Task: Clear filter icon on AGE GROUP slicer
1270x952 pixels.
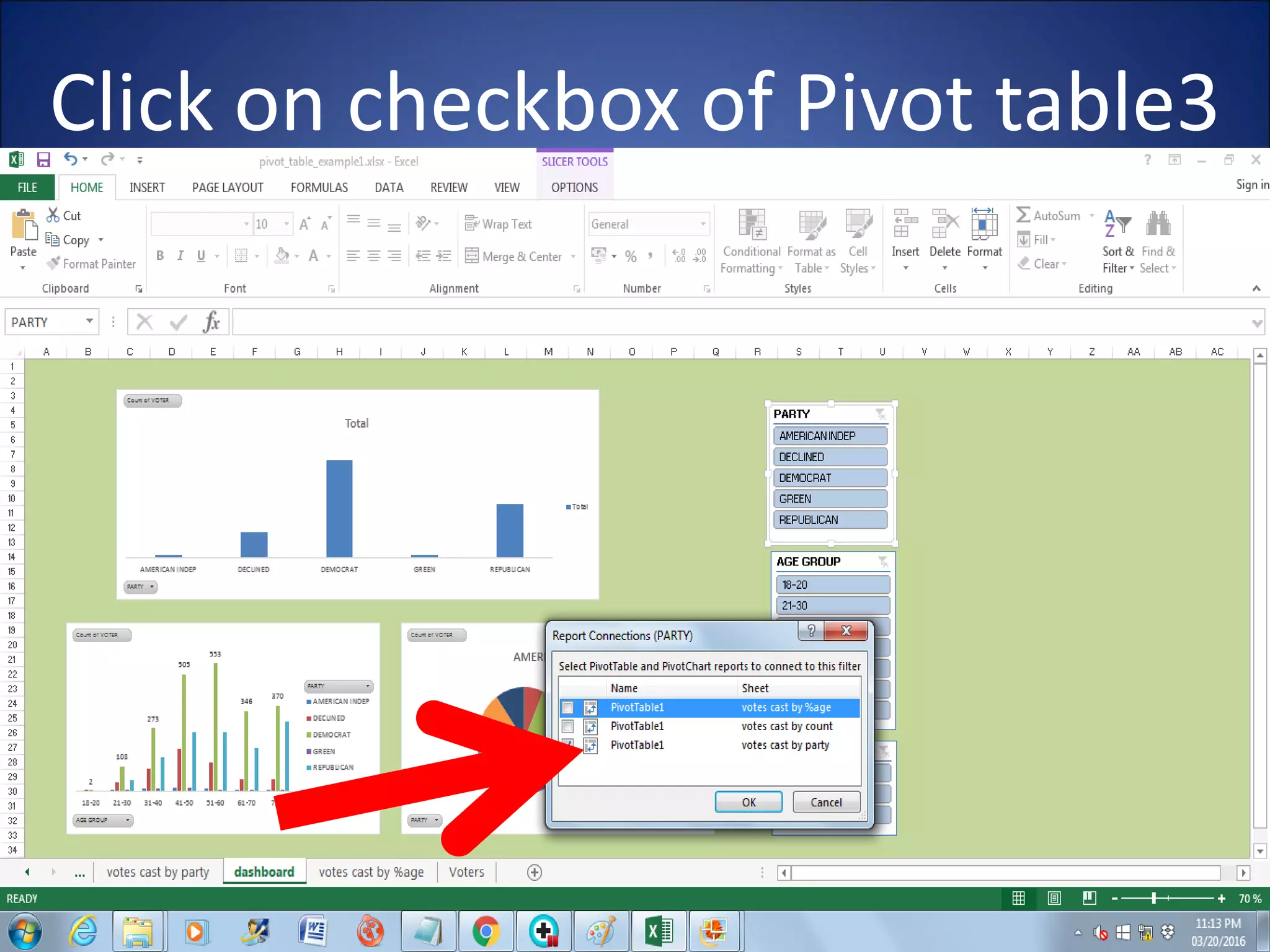Action: (x=883, y=562)
